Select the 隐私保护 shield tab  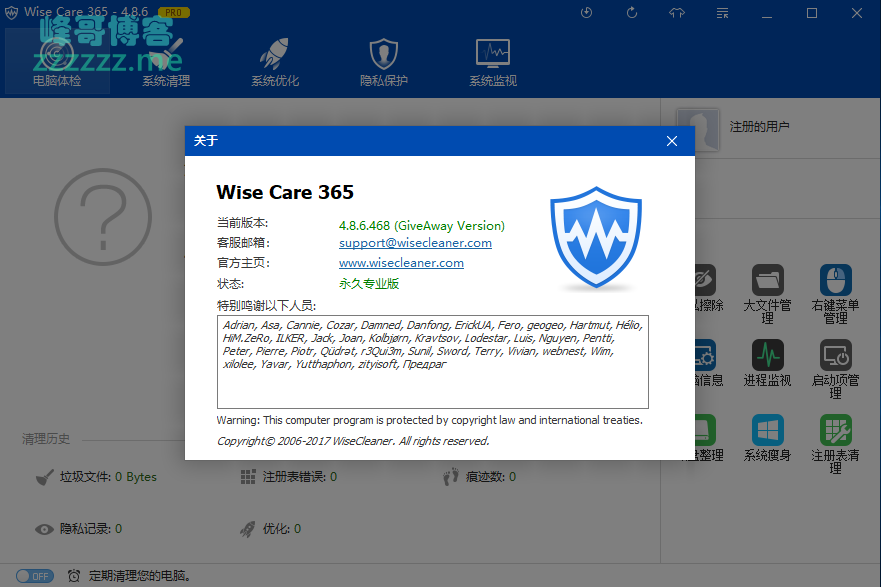(384, 61)
